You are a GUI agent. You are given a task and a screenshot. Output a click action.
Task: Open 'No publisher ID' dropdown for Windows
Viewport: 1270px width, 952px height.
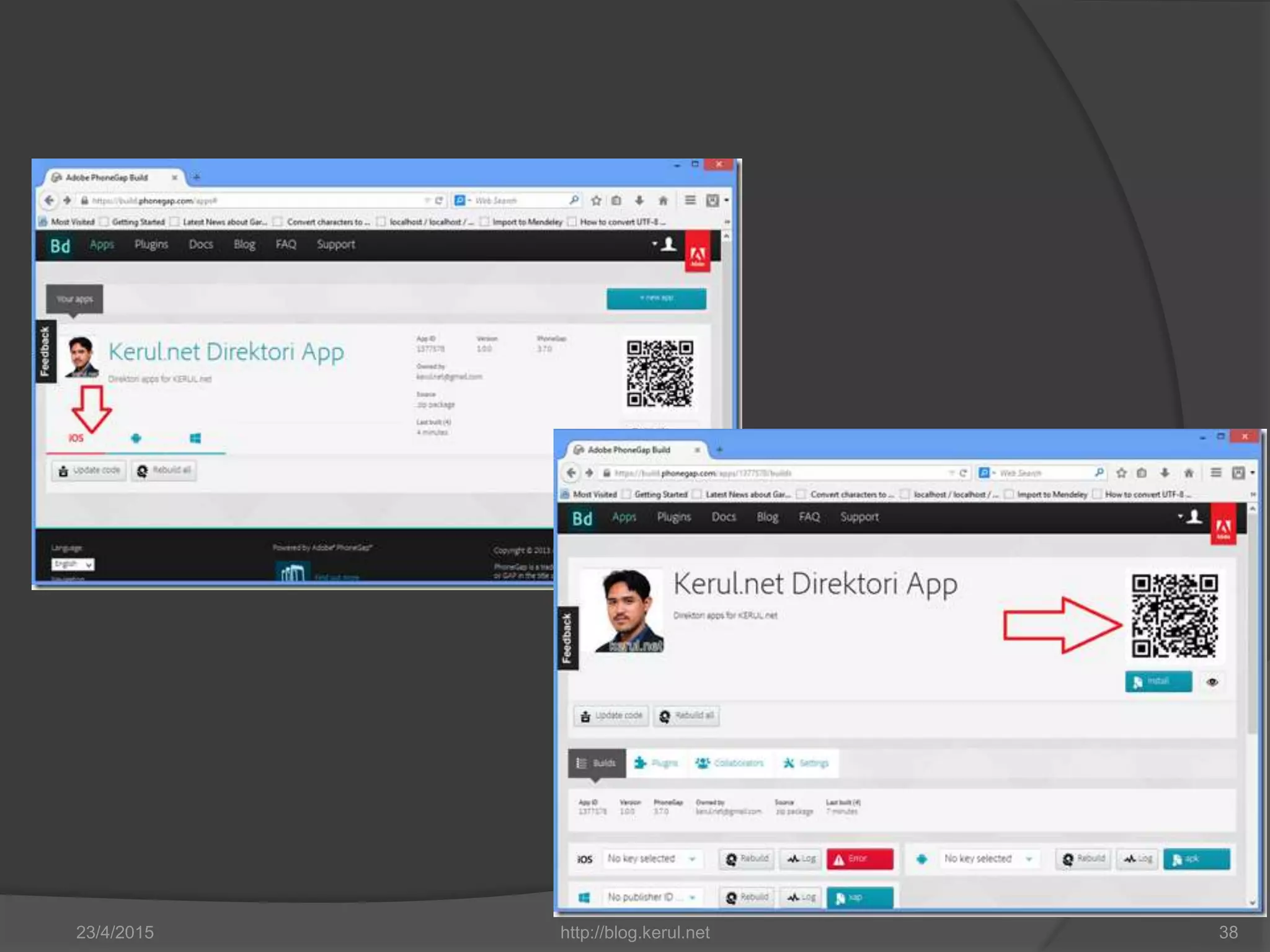(651, 897)
